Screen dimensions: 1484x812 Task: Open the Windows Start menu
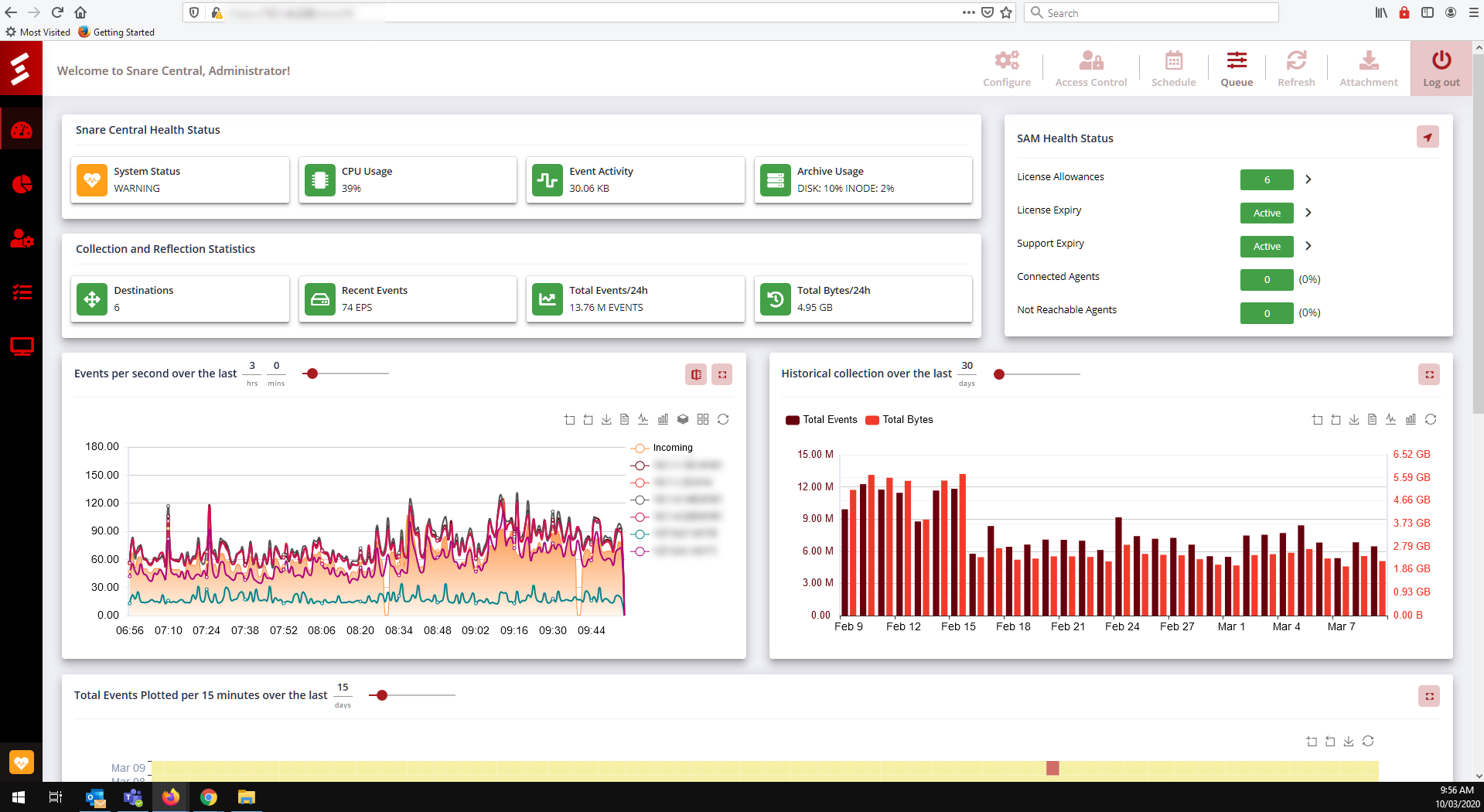coord(19,797)
